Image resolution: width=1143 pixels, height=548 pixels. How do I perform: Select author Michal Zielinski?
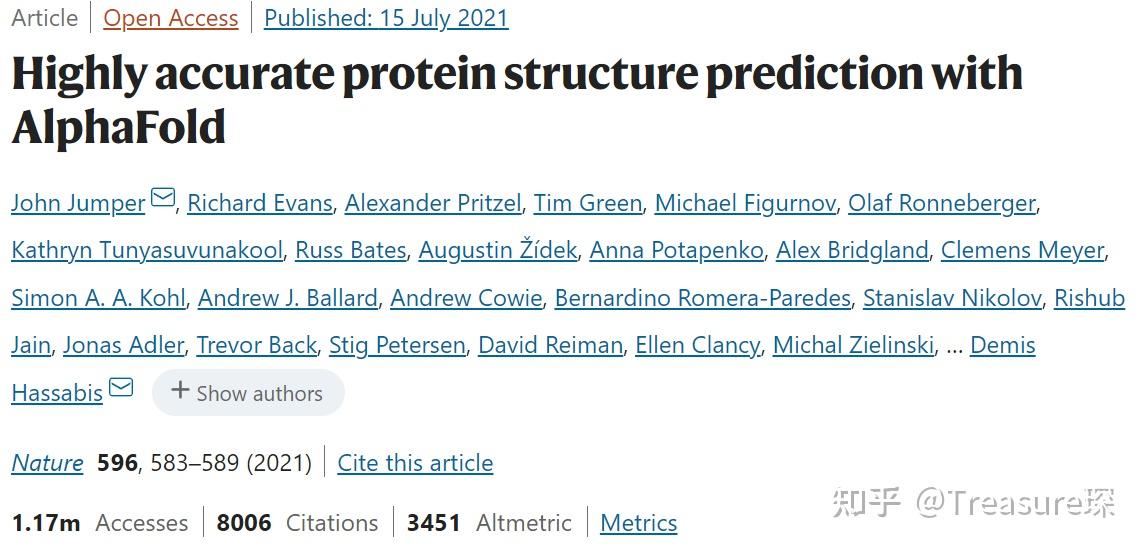pyautogui.click(x=853, y=345)
